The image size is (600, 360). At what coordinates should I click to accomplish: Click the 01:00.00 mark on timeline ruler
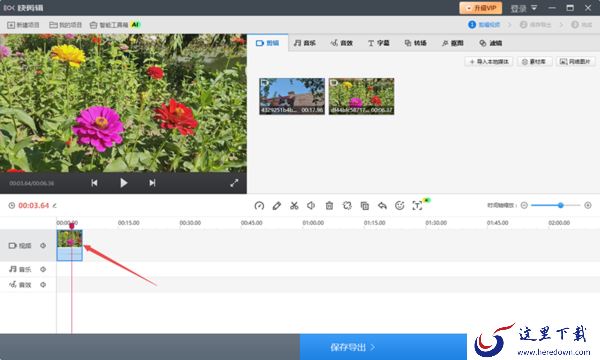pyautogui.click(x=313, y=223)
